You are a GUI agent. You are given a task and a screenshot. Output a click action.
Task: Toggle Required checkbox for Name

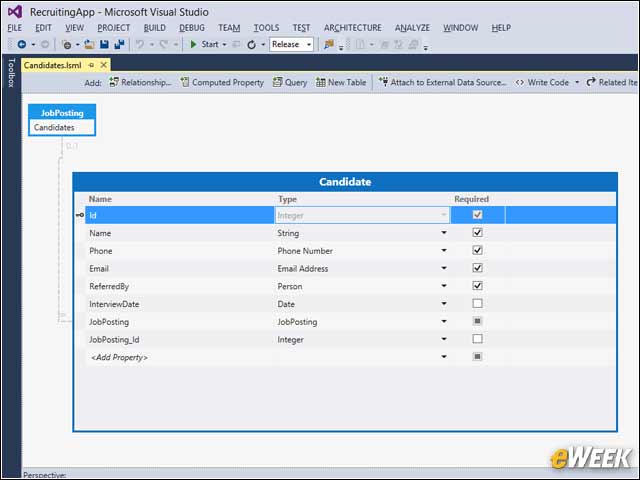coord(477,233)
